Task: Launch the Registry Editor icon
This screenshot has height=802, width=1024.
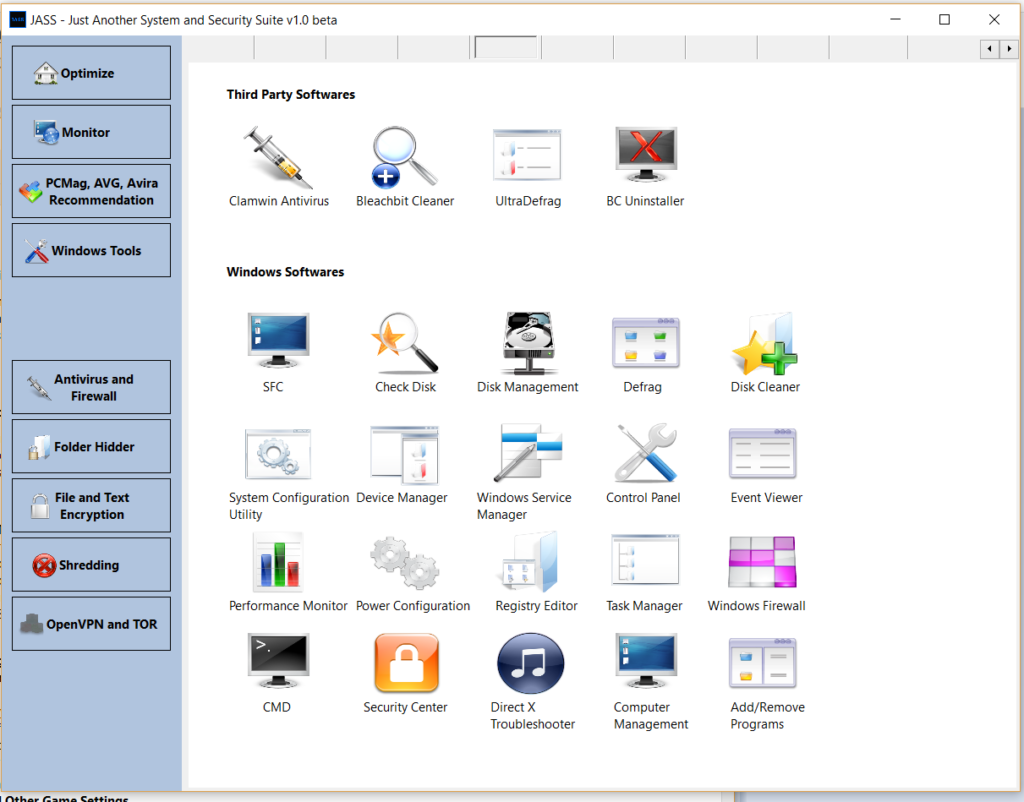Action: tap(530, 562)
